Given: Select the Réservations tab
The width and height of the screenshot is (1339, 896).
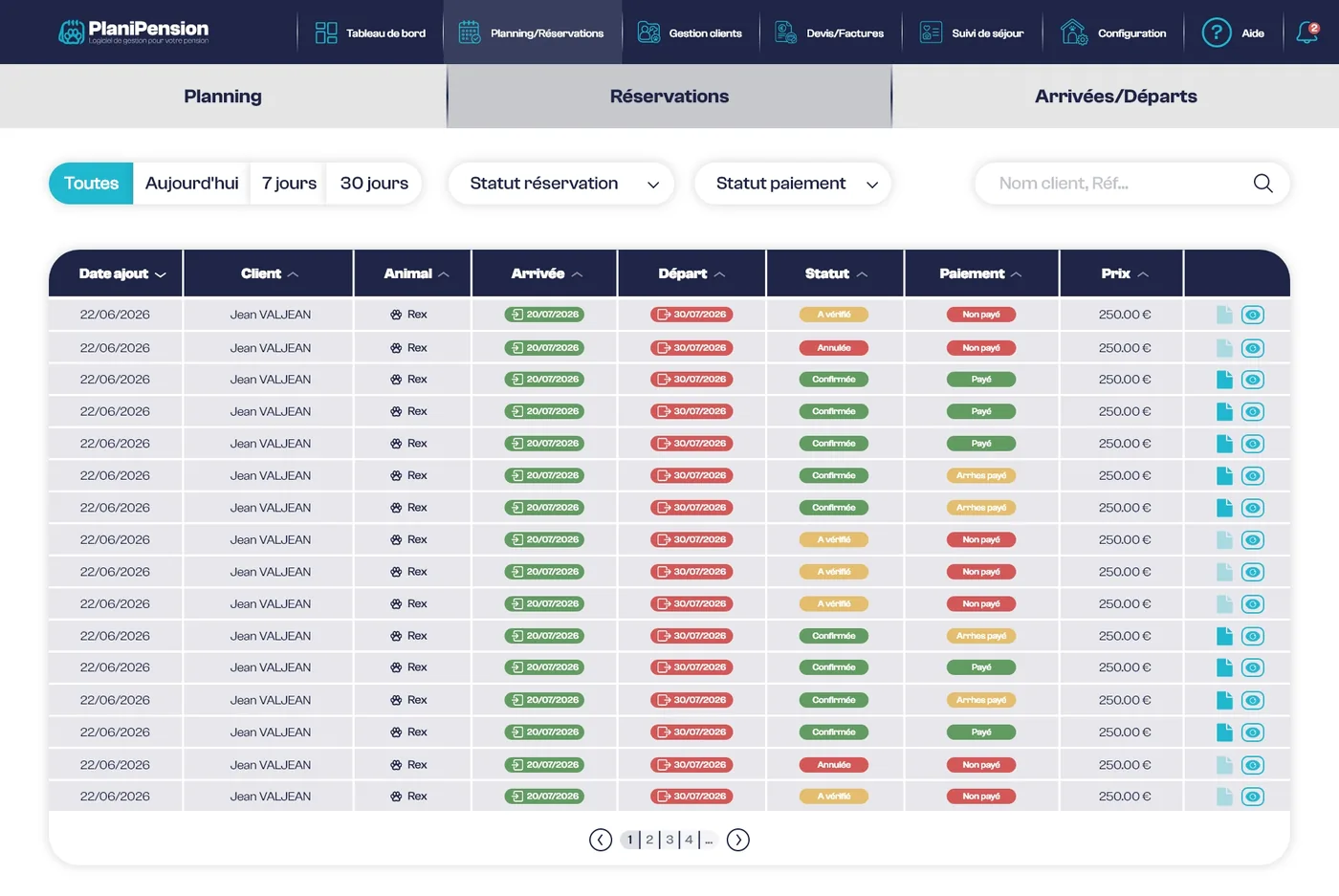Looking at the screenshot, I should point(669,97).
